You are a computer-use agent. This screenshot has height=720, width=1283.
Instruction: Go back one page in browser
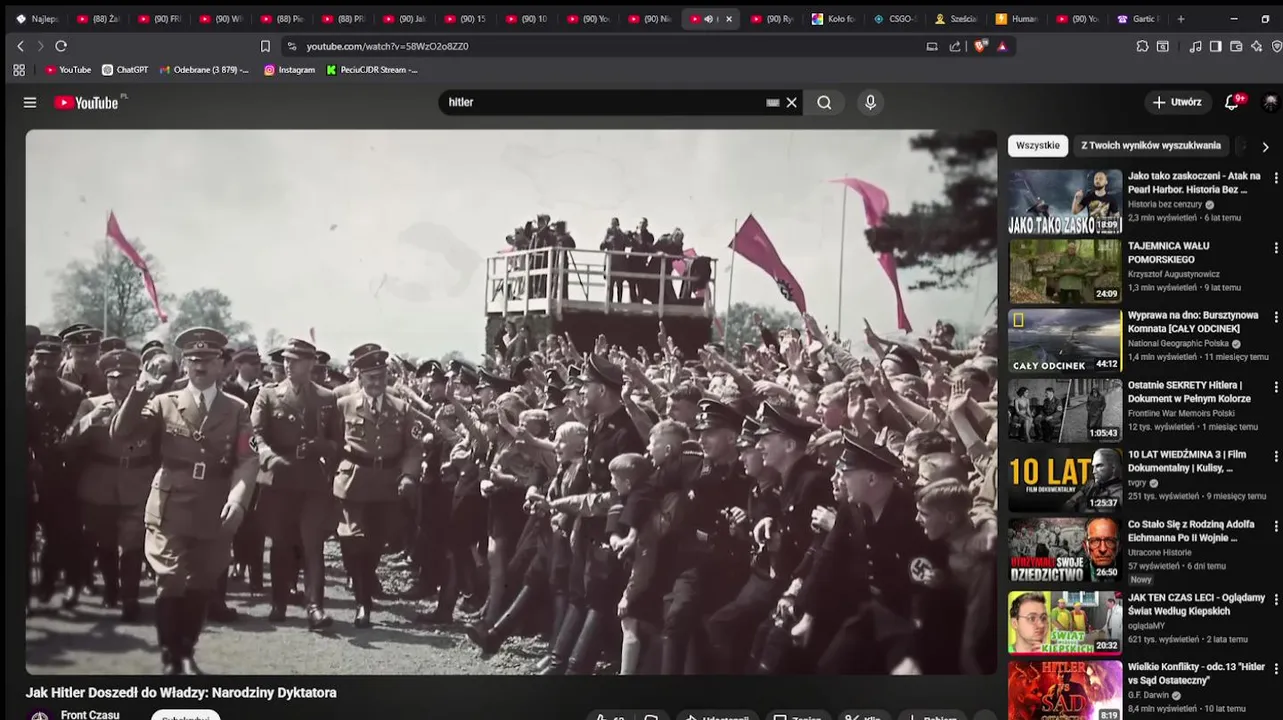click(x=20, y=46)
